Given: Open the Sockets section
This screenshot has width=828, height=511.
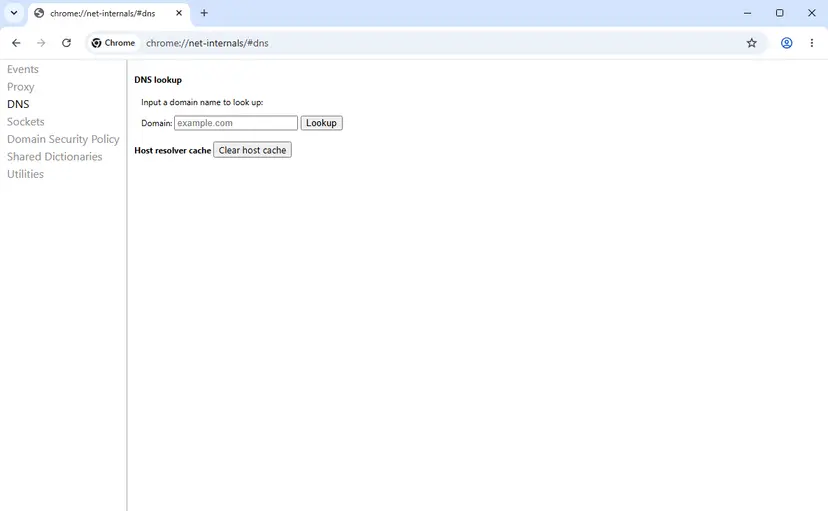Looking at the screenshot, I should [26, 121].
